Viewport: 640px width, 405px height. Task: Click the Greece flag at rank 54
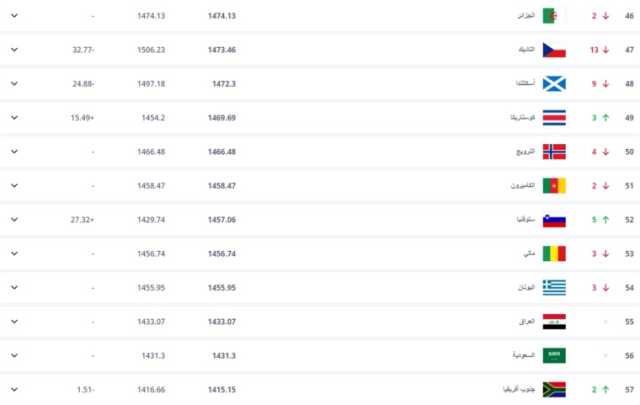click(x=554, y=287)
